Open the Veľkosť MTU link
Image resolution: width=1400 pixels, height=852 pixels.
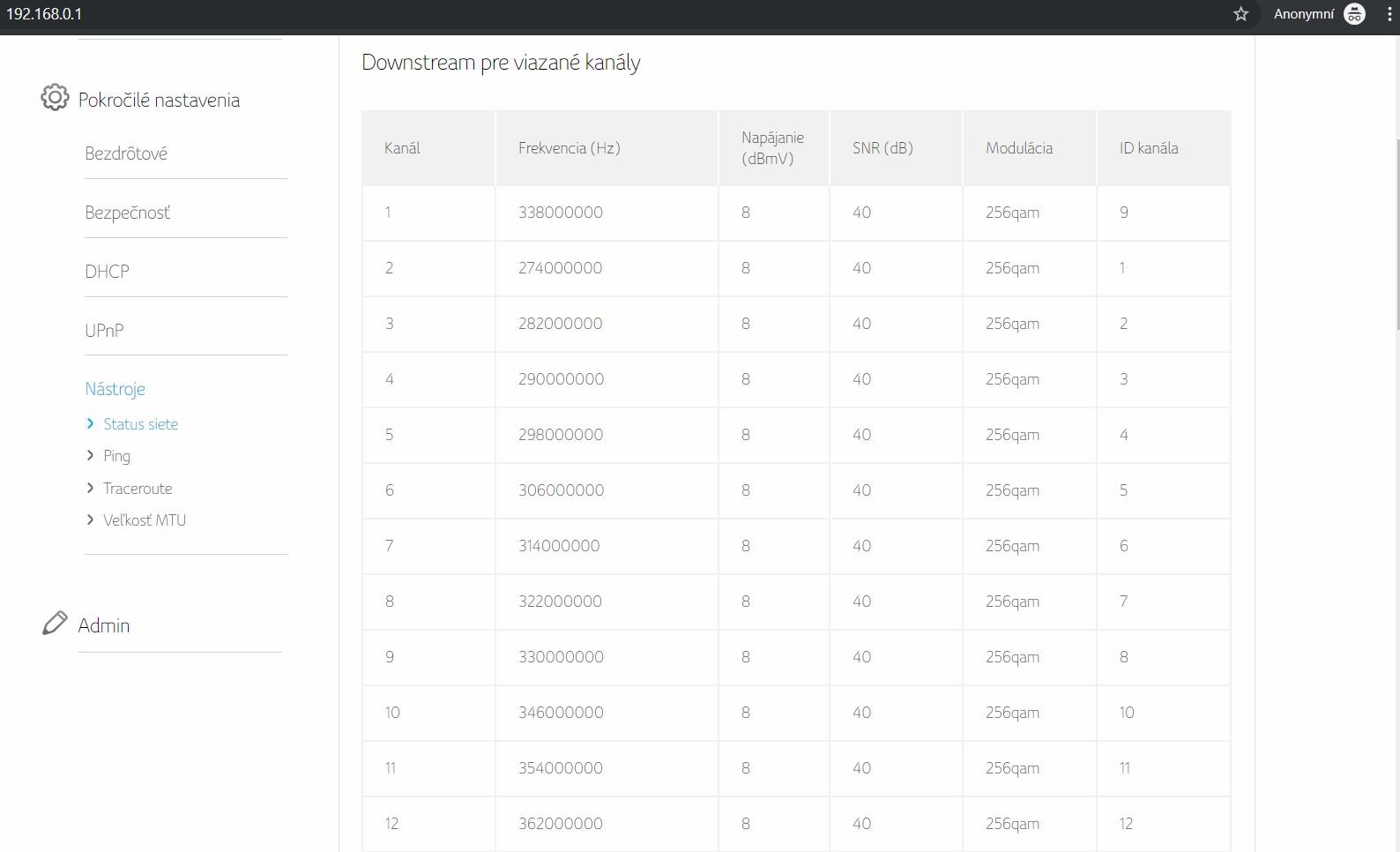pos(145,520)
